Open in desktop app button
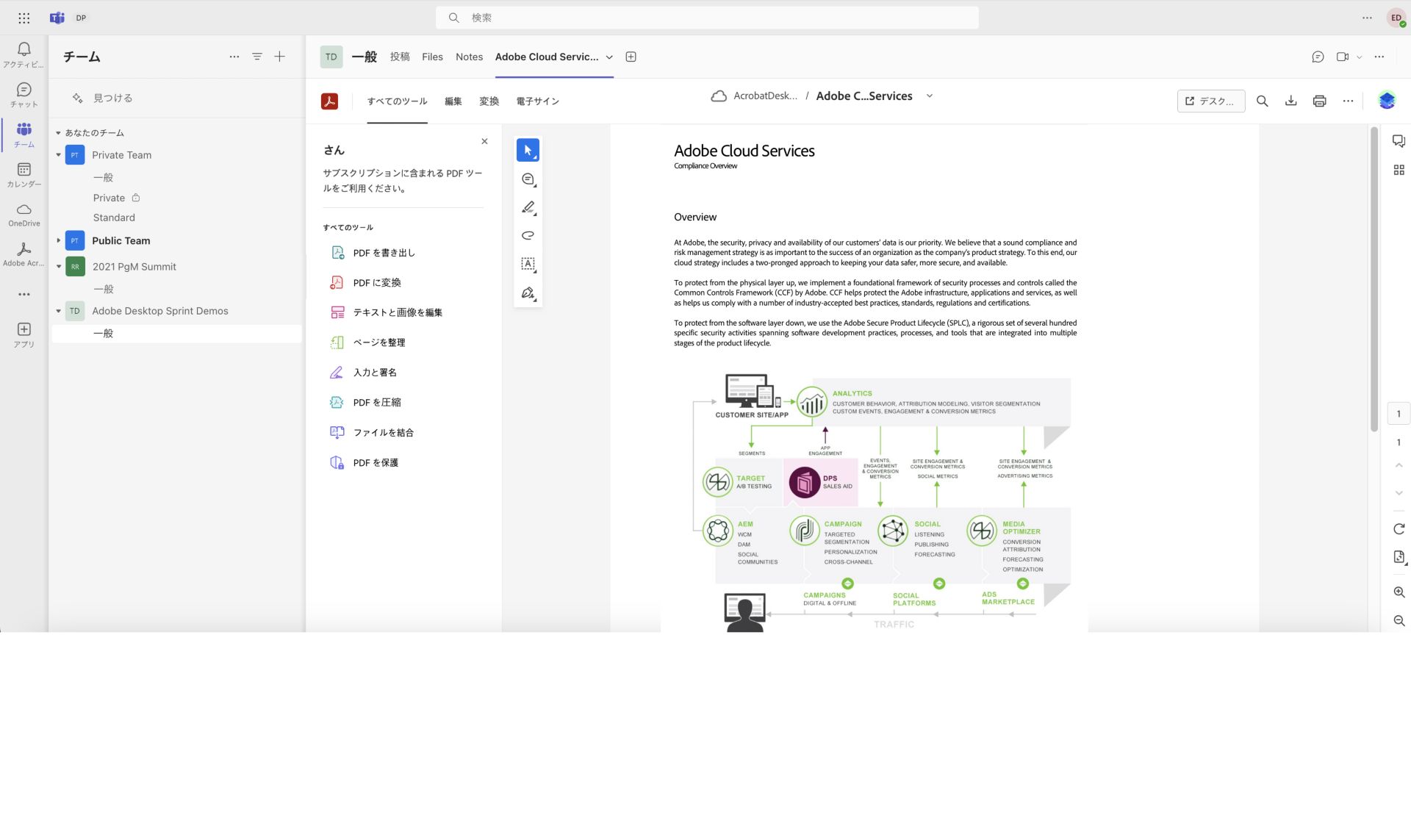 tap(1210, 101)
